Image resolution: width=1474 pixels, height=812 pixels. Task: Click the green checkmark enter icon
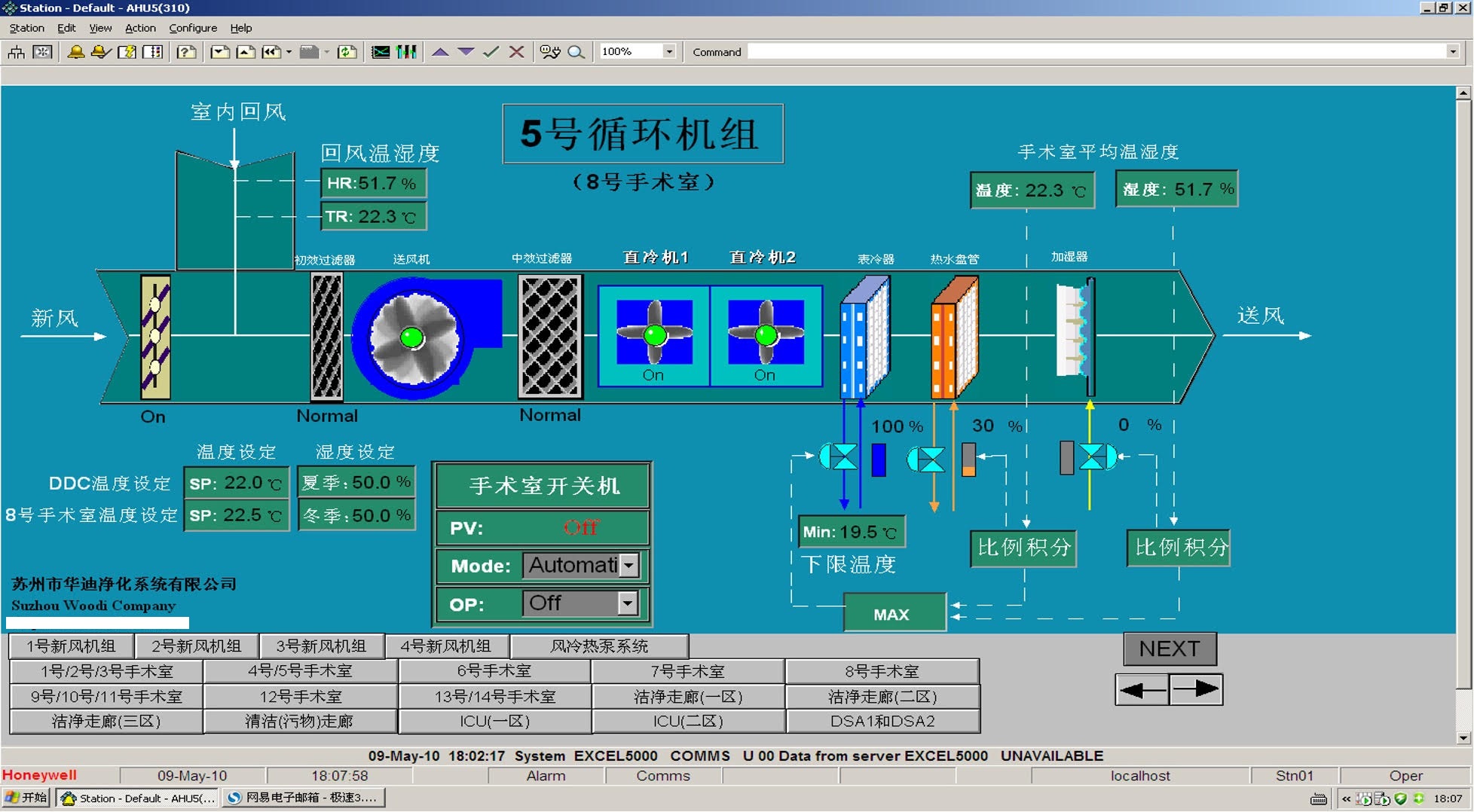[x=491, y=52]
